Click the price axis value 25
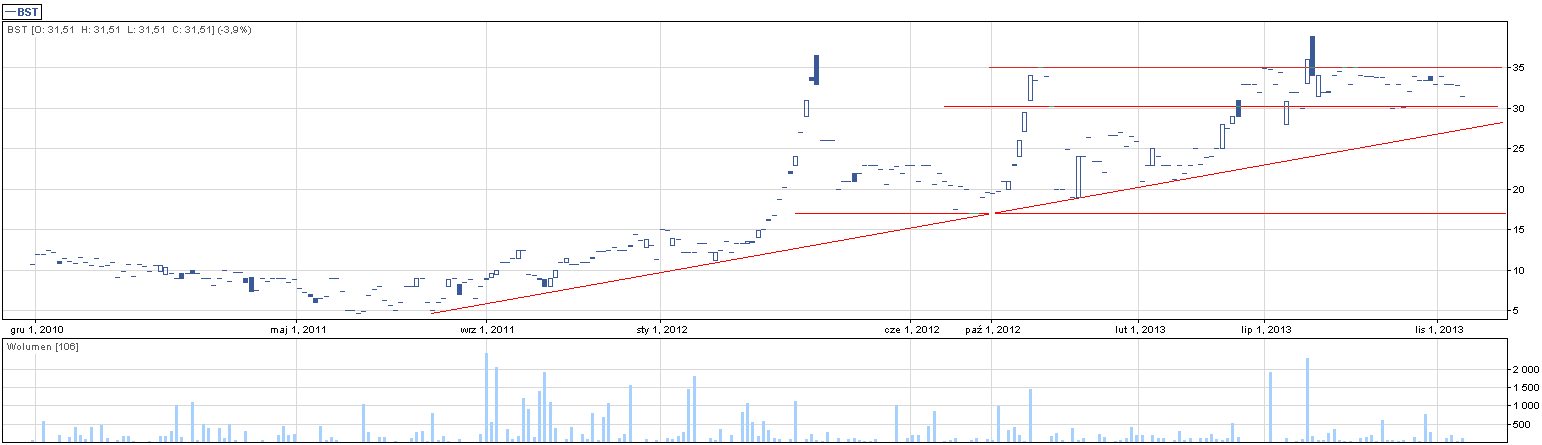 (x=1518, y=149)
